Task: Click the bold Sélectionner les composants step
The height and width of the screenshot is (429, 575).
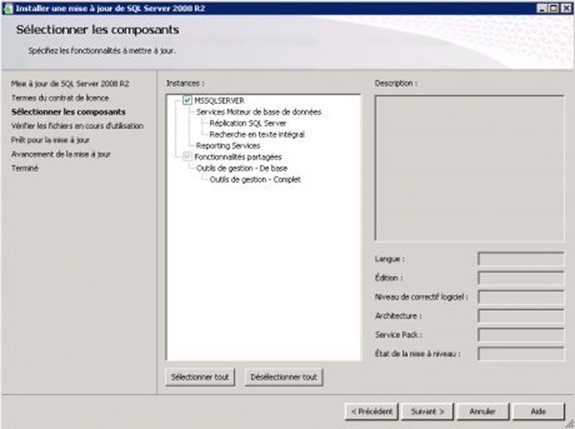Action: coord(69,112)
